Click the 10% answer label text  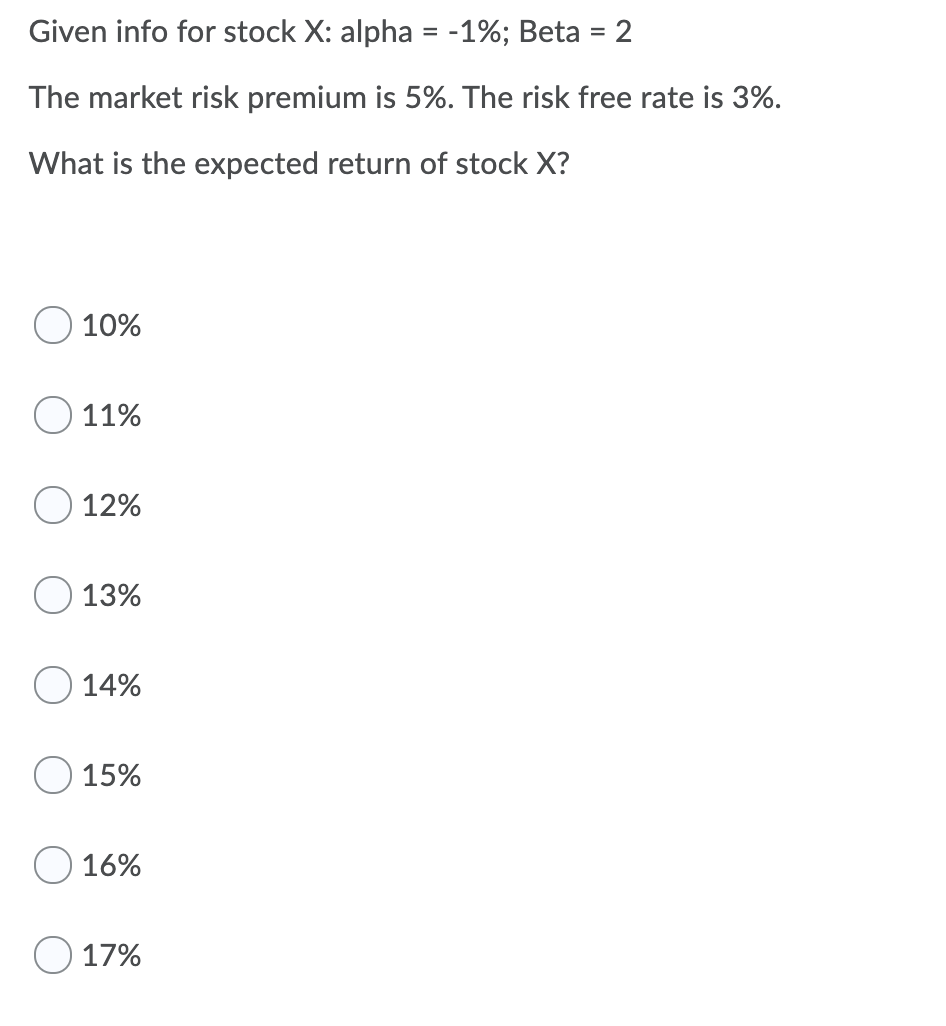(x=110, y=324)
